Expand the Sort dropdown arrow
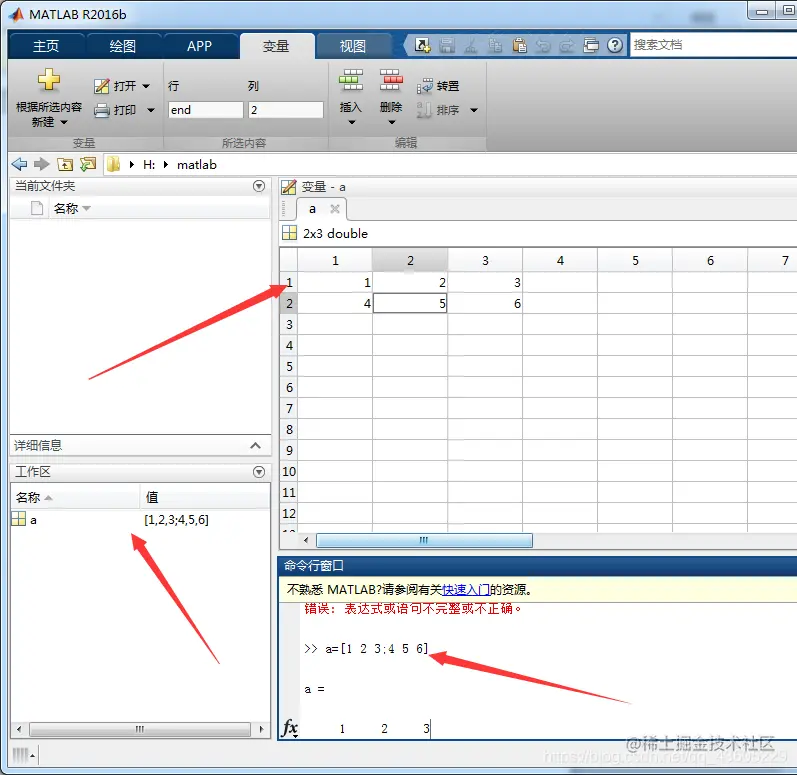Image resolution: width=797 pixels, height=775 pixels. [x=474, y=110]
